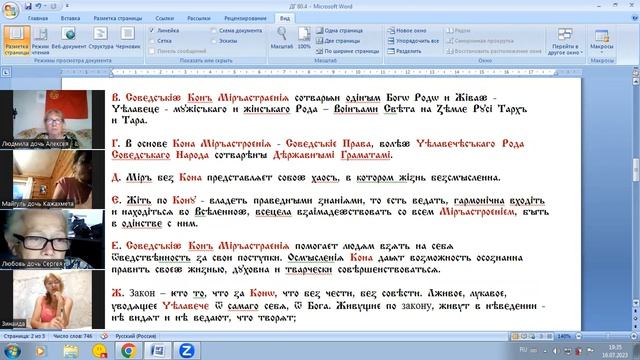Select Разметка страницы view mode
Viewport: 640px width, 360px height.
pos(17,40)
